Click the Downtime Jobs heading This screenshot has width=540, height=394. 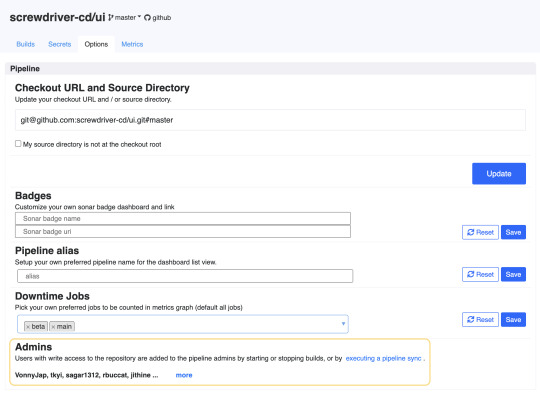pos(52,296)
